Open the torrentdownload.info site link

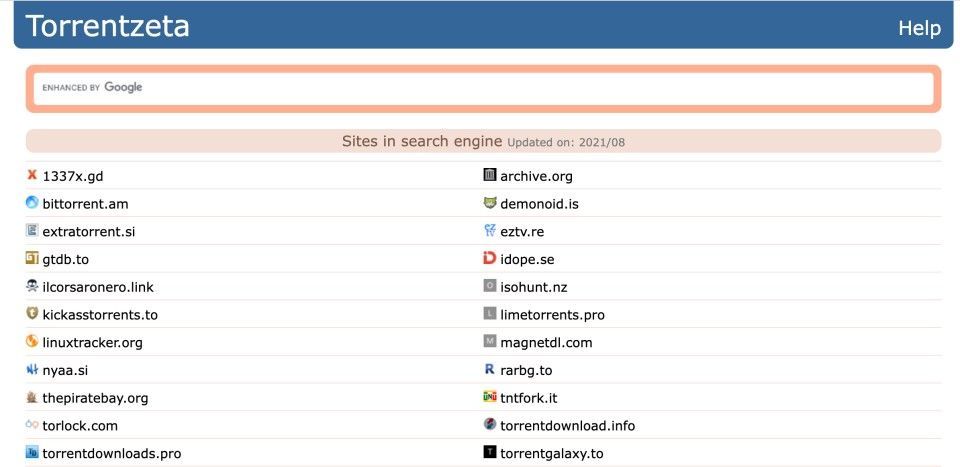pyautogui.click(x=568, y=426)
